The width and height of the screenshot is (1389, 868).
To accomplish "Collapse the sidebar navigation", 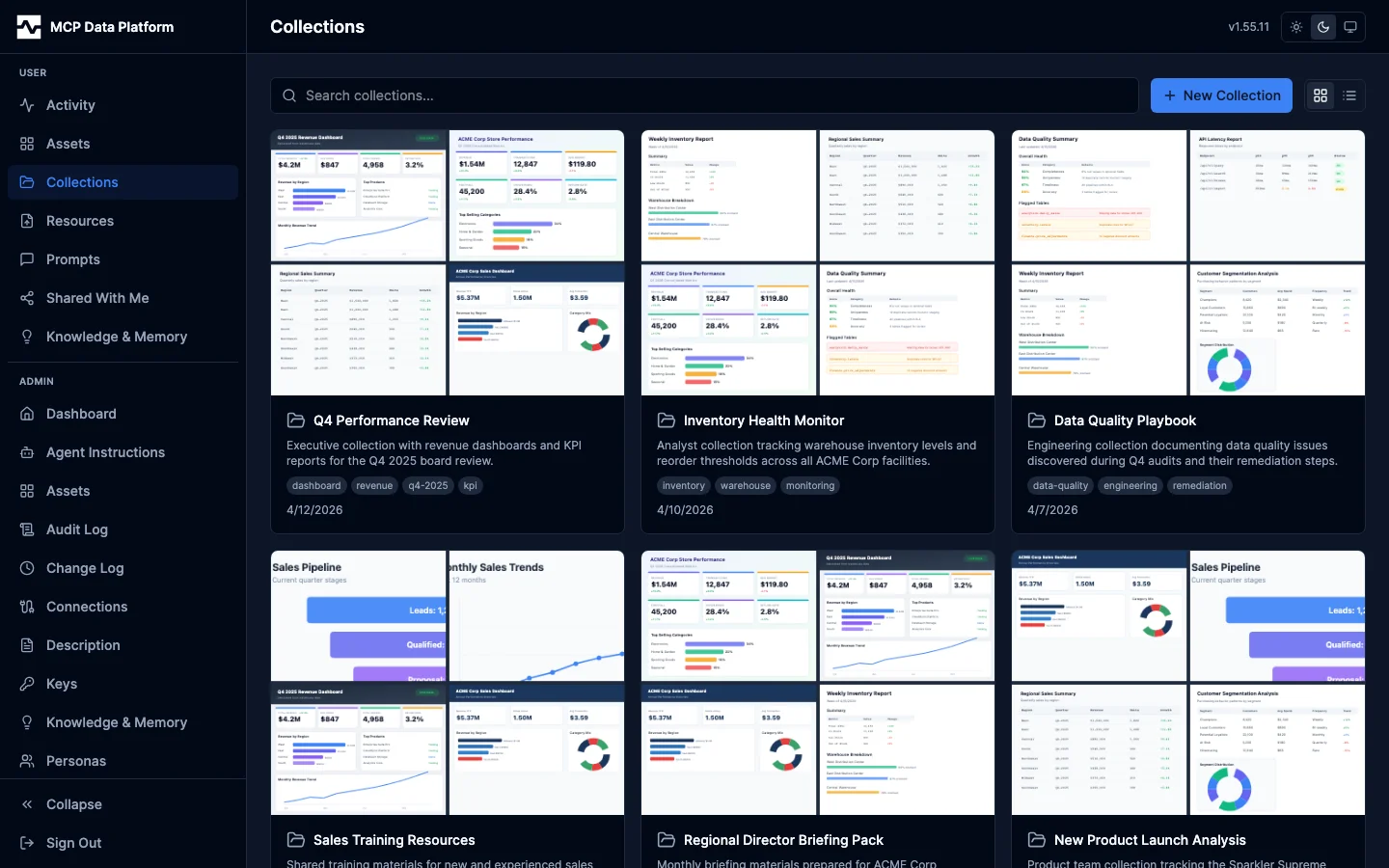I will pyautogui.click(x=73, y=804).
